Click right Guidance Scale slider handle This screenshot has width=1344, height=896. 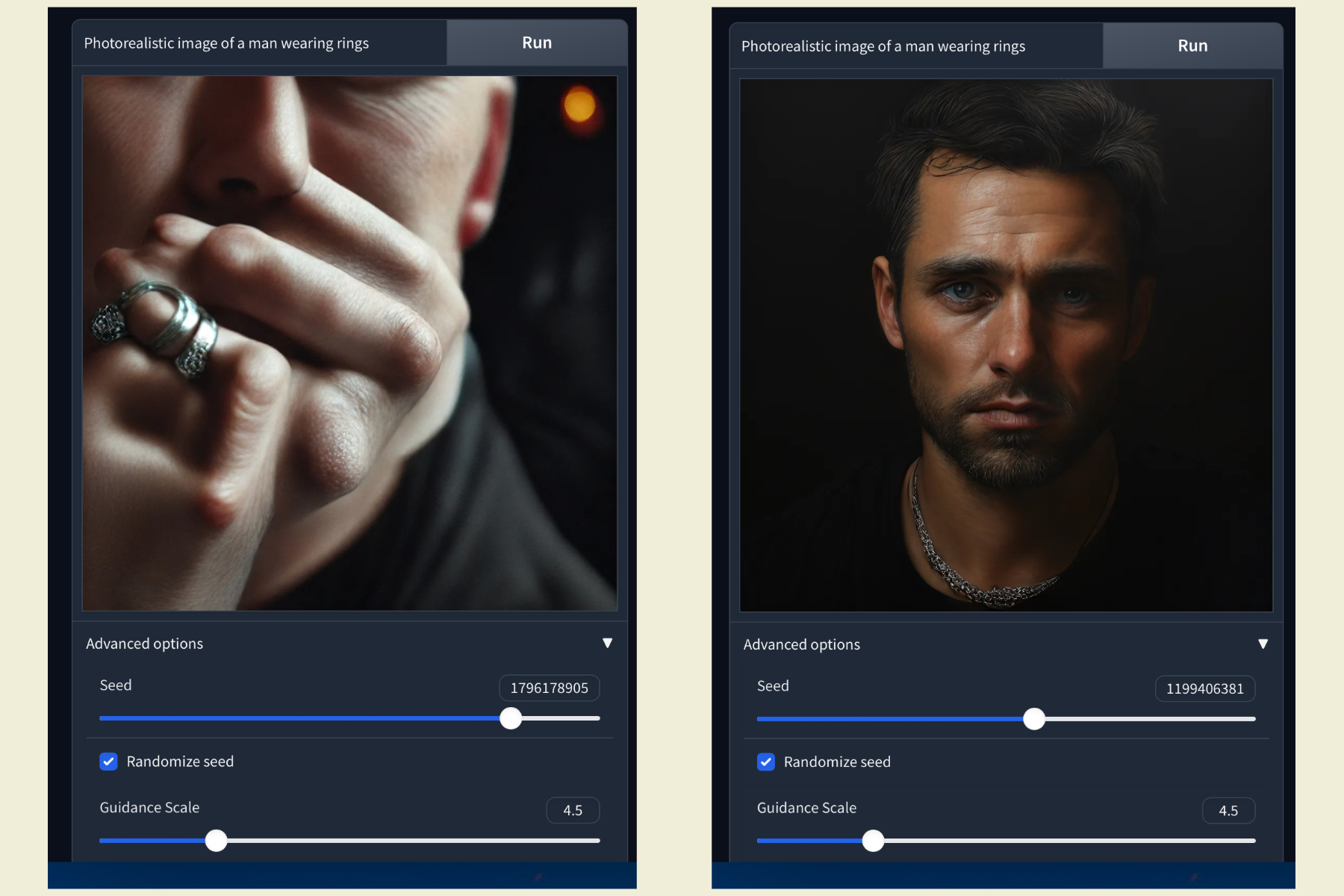pos(873,841)
